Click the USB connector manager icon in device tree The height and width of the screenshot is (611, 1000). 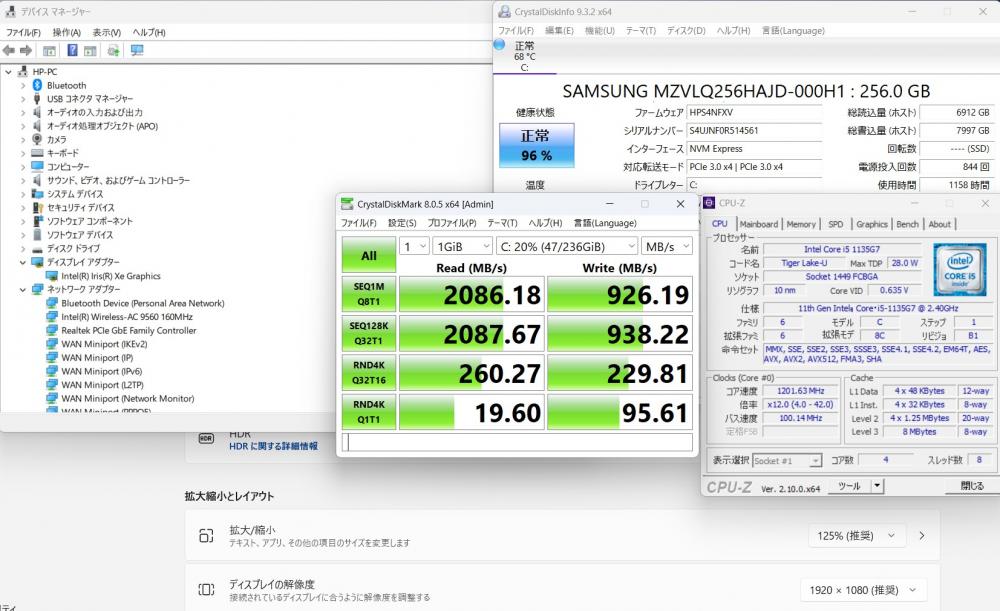pyautogui.click(x=37, y=99)
